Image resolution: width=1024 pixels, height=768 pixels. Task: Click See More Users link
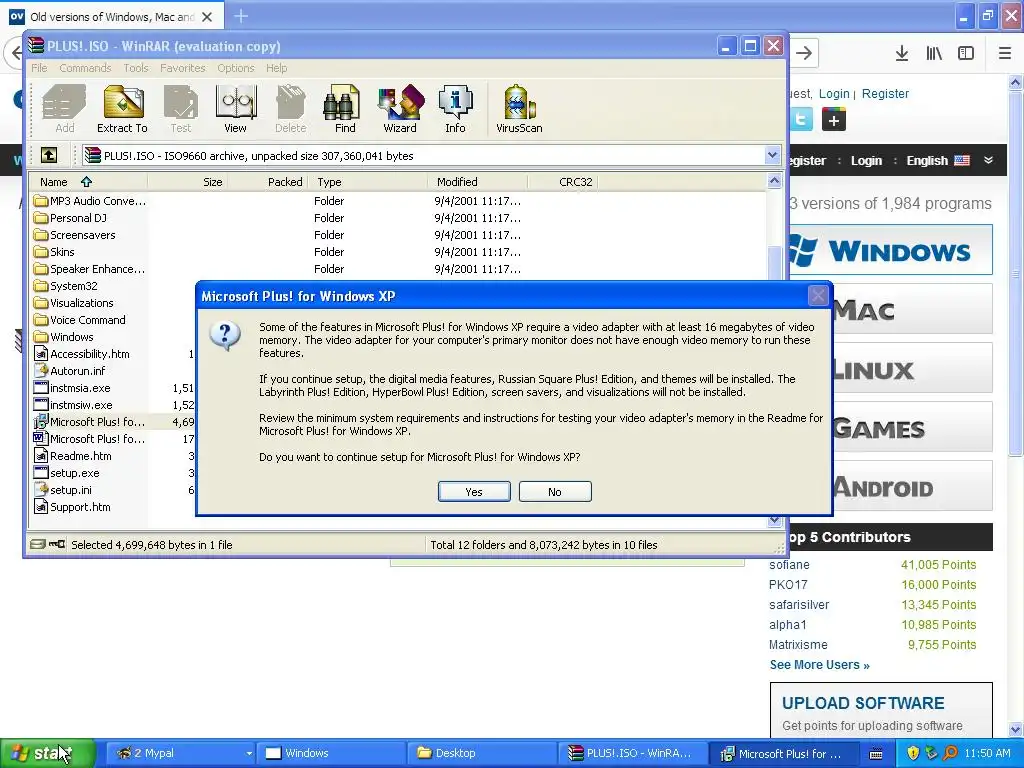tap(820, 665)
